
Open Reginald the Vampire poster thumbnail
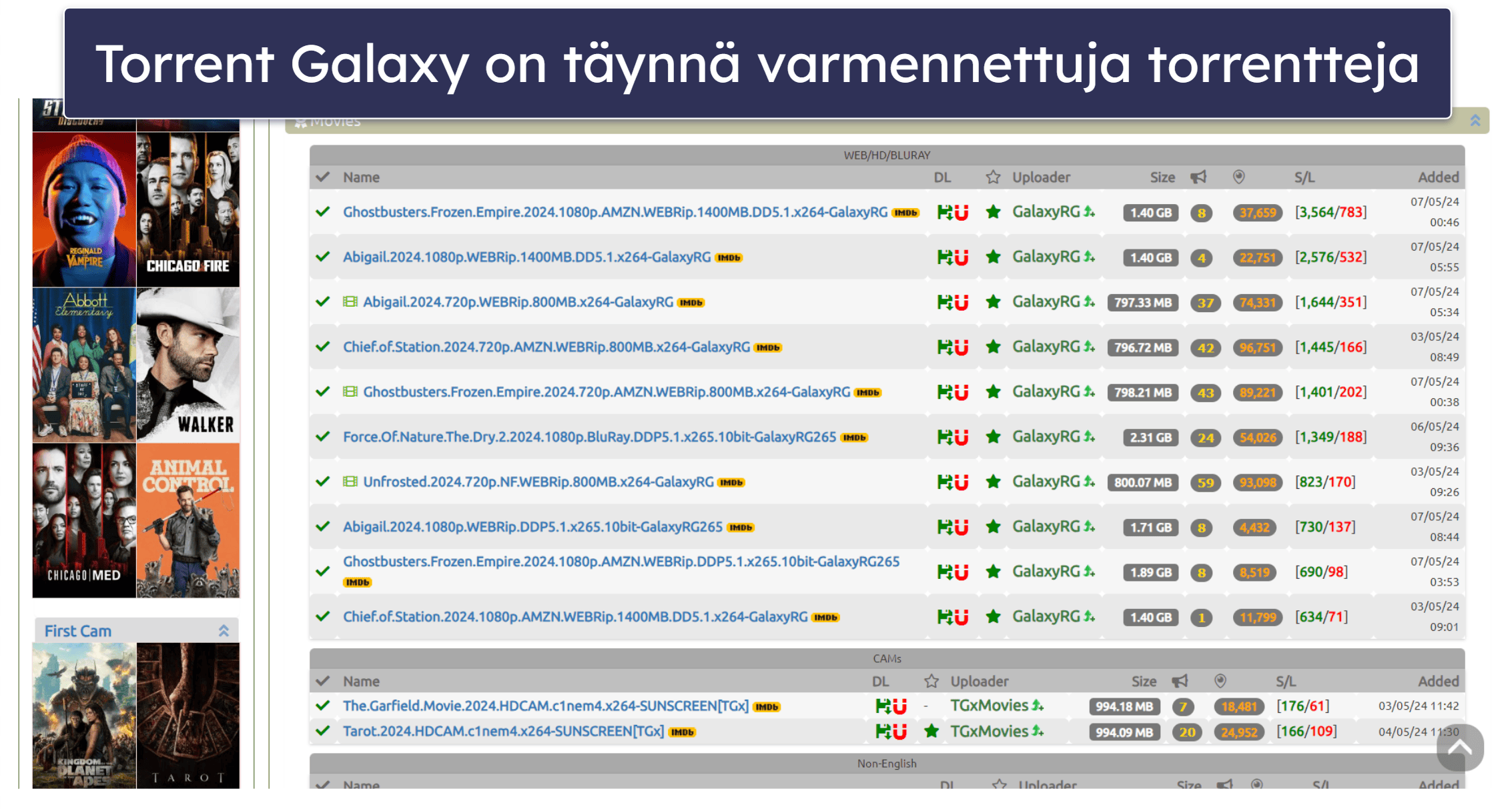pyautogui.click(x=84, y=209)
